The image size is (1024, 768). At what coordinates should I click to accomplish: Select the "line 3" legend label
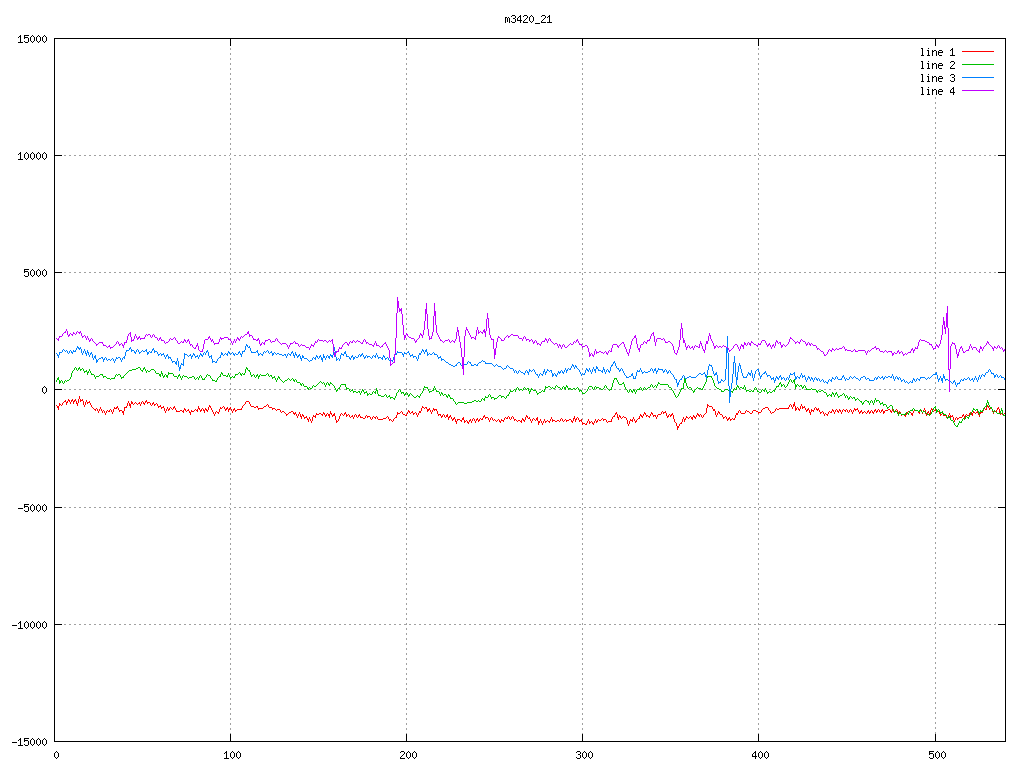point(937,78)
